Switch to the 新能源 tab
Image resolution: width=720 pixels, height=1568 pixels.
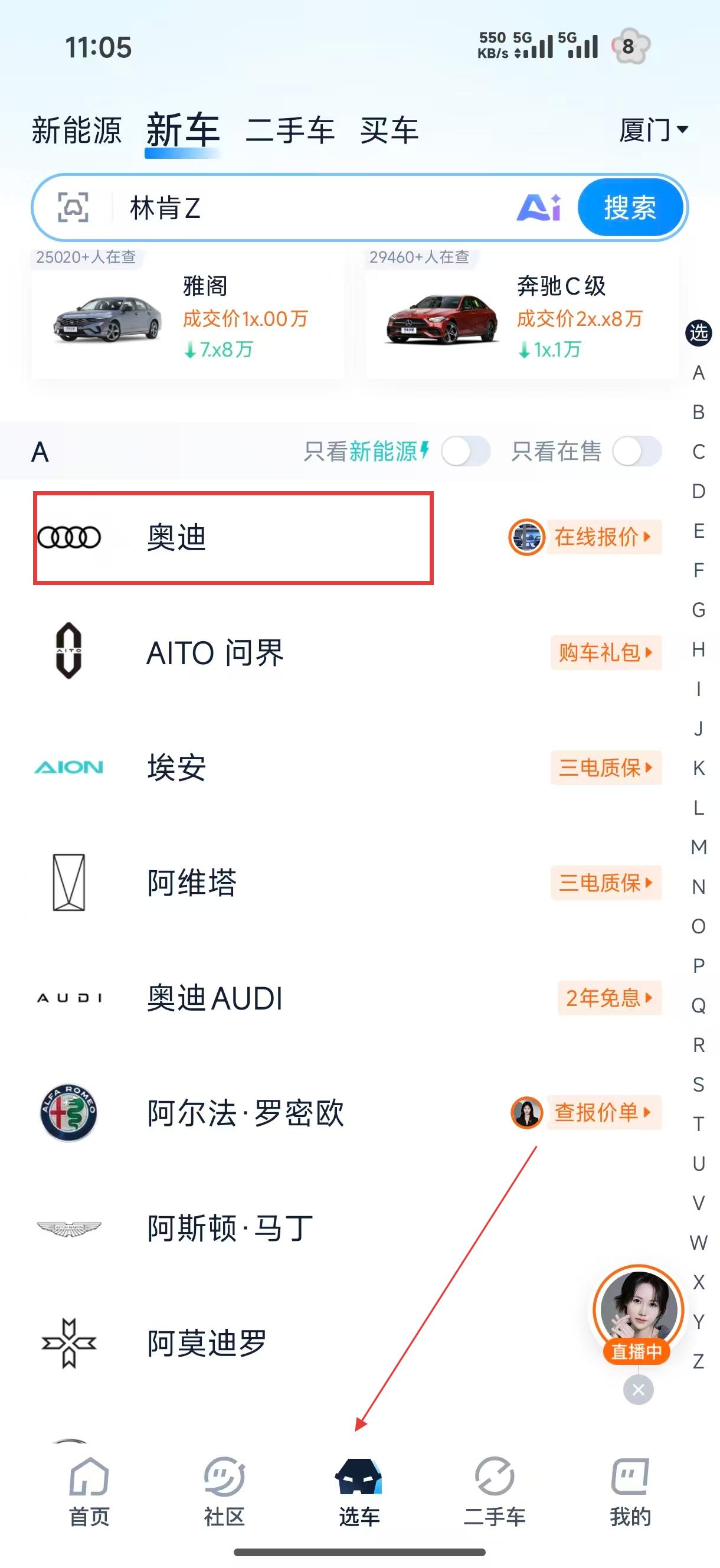click(x=77, y=130)
